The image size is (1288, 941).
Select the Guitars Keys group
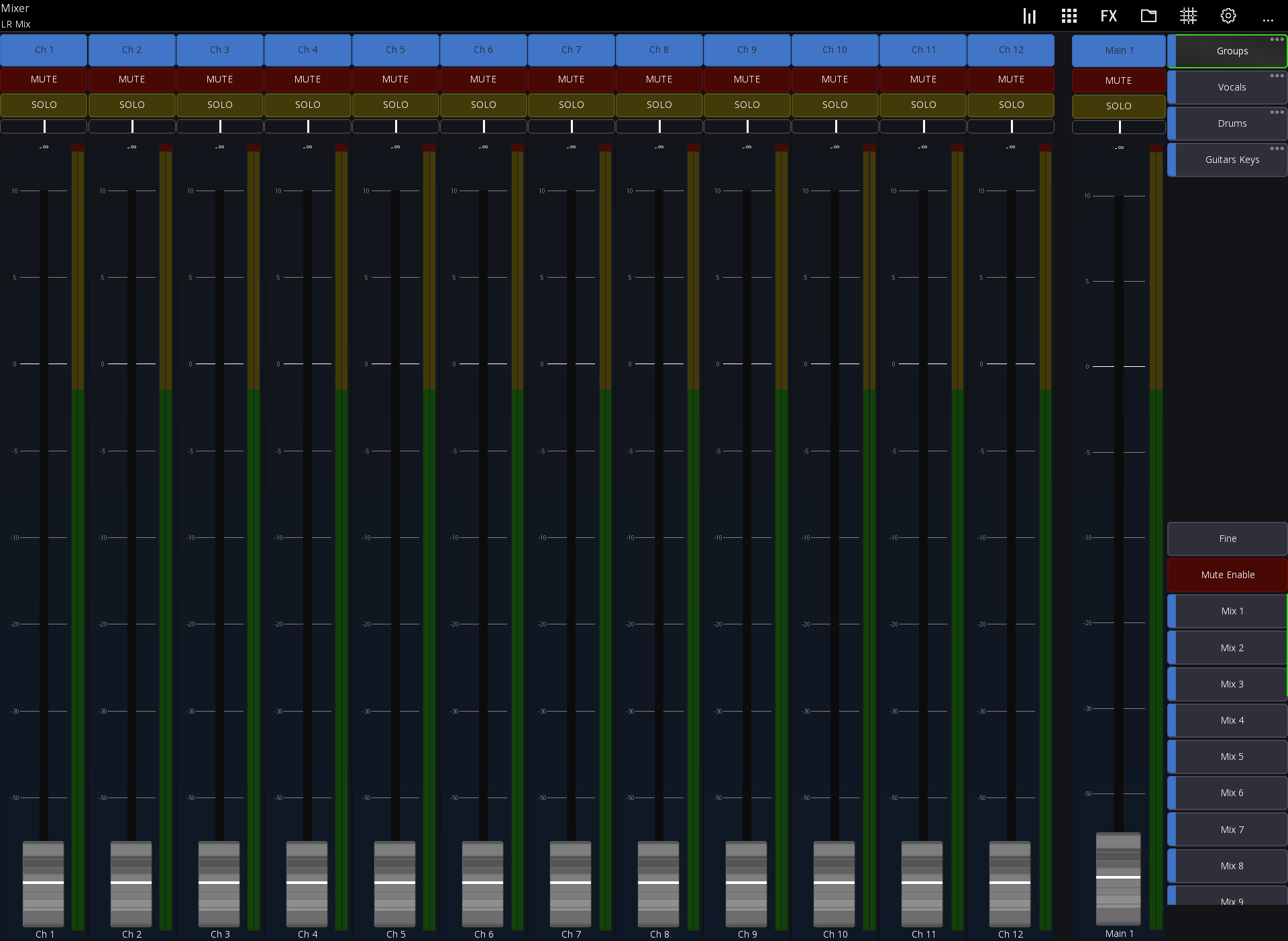coord(1228,160)
